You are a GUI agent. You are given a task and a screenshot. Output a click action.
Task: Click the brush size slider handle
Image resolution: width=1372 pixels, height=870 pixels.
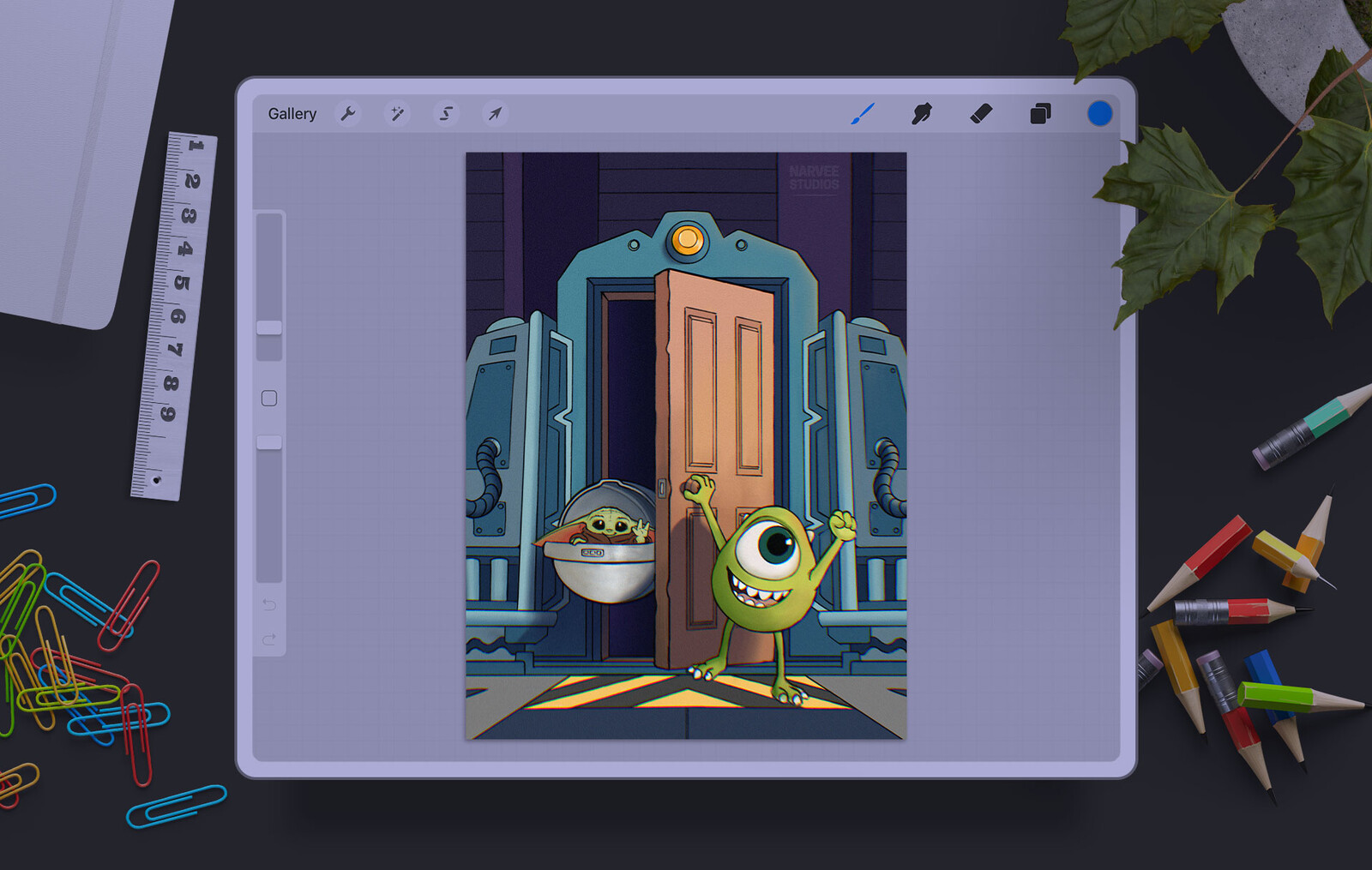tap(269, 327)
